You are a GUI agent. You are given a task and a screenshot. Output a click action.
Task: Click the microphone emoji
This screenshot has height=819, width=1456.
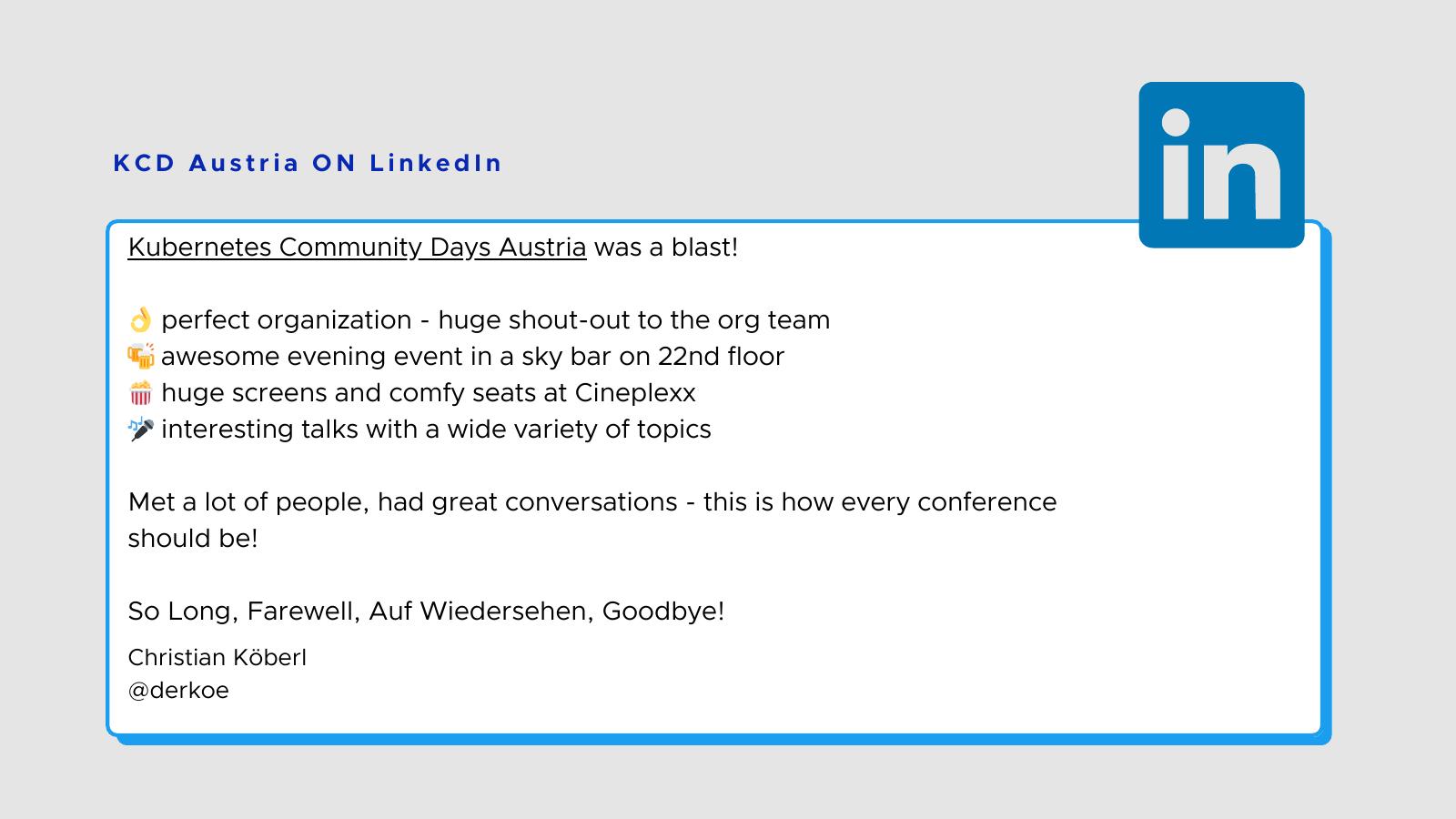click(x=141, y=429)
